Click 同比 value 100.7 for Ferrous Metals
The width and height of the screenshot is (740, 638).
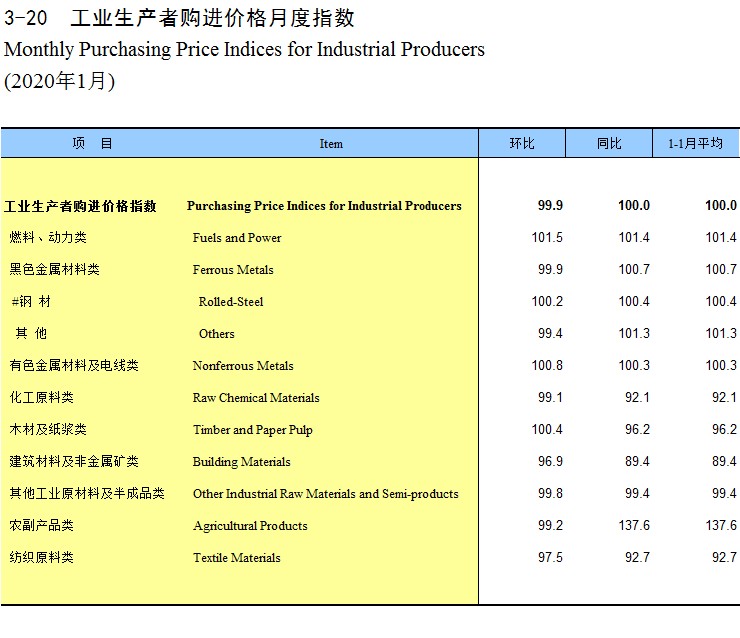pos(634,269)
